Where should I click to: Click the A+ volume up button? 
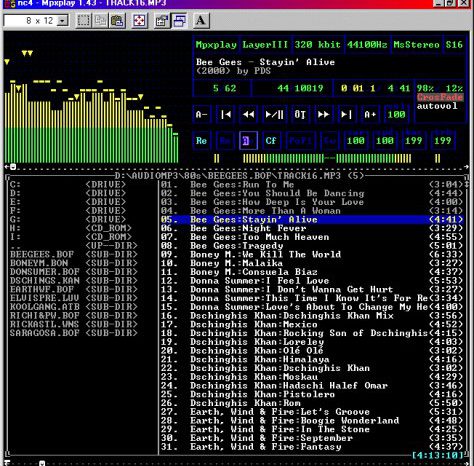pyautogui.click(x=370, y=115)
